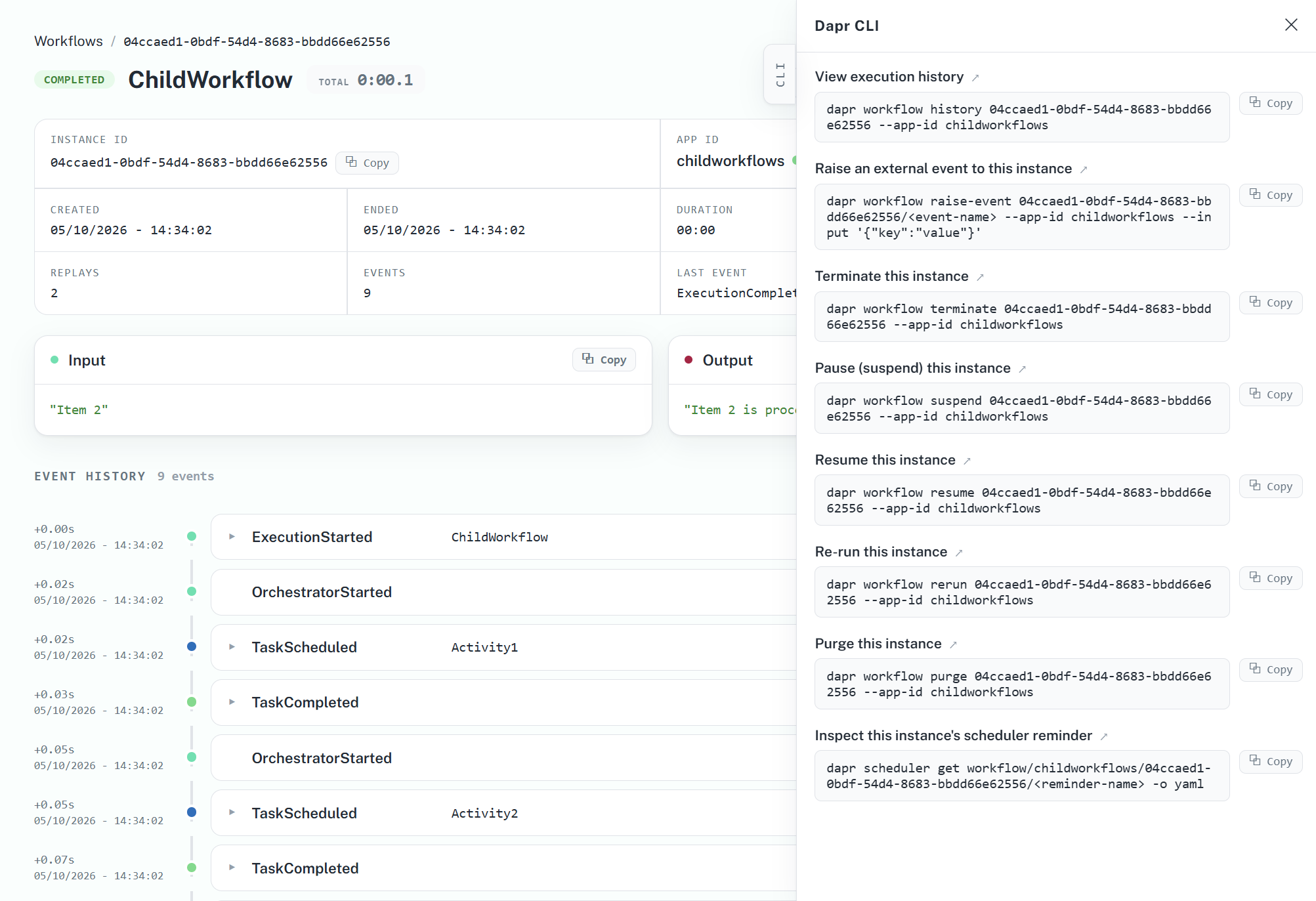Open docs link beside Raise an external event
The width and height of the screenshot is (1316, 901).
click(x=1084, y=170)
